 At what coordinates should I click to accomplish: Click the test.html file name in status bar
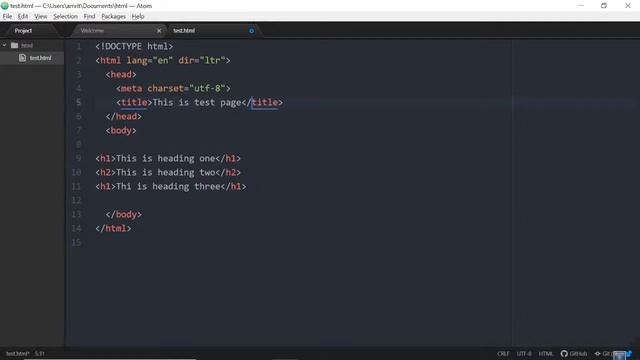pyautogui.click(x=18, y=353)
